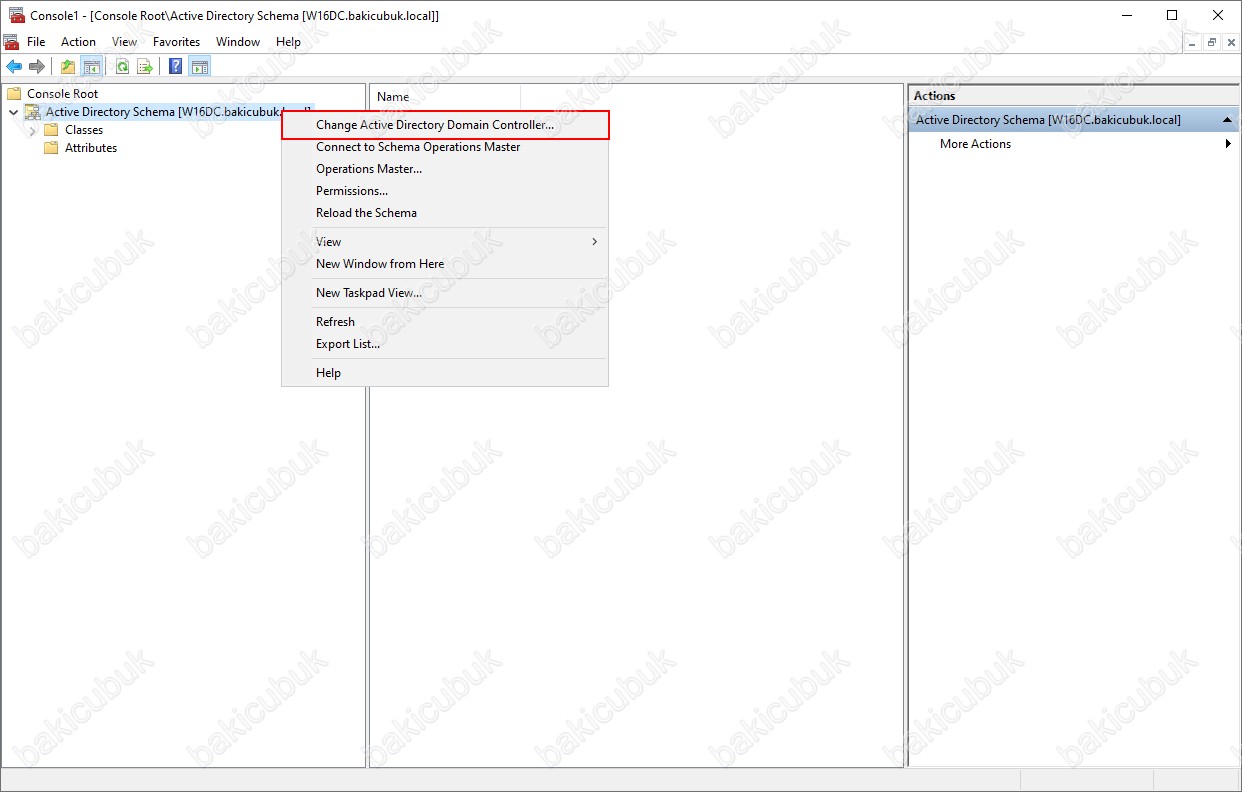Collapse the Actions pane schema section arrow
Screen dimensions: 1242x792
click(1228, 120)
